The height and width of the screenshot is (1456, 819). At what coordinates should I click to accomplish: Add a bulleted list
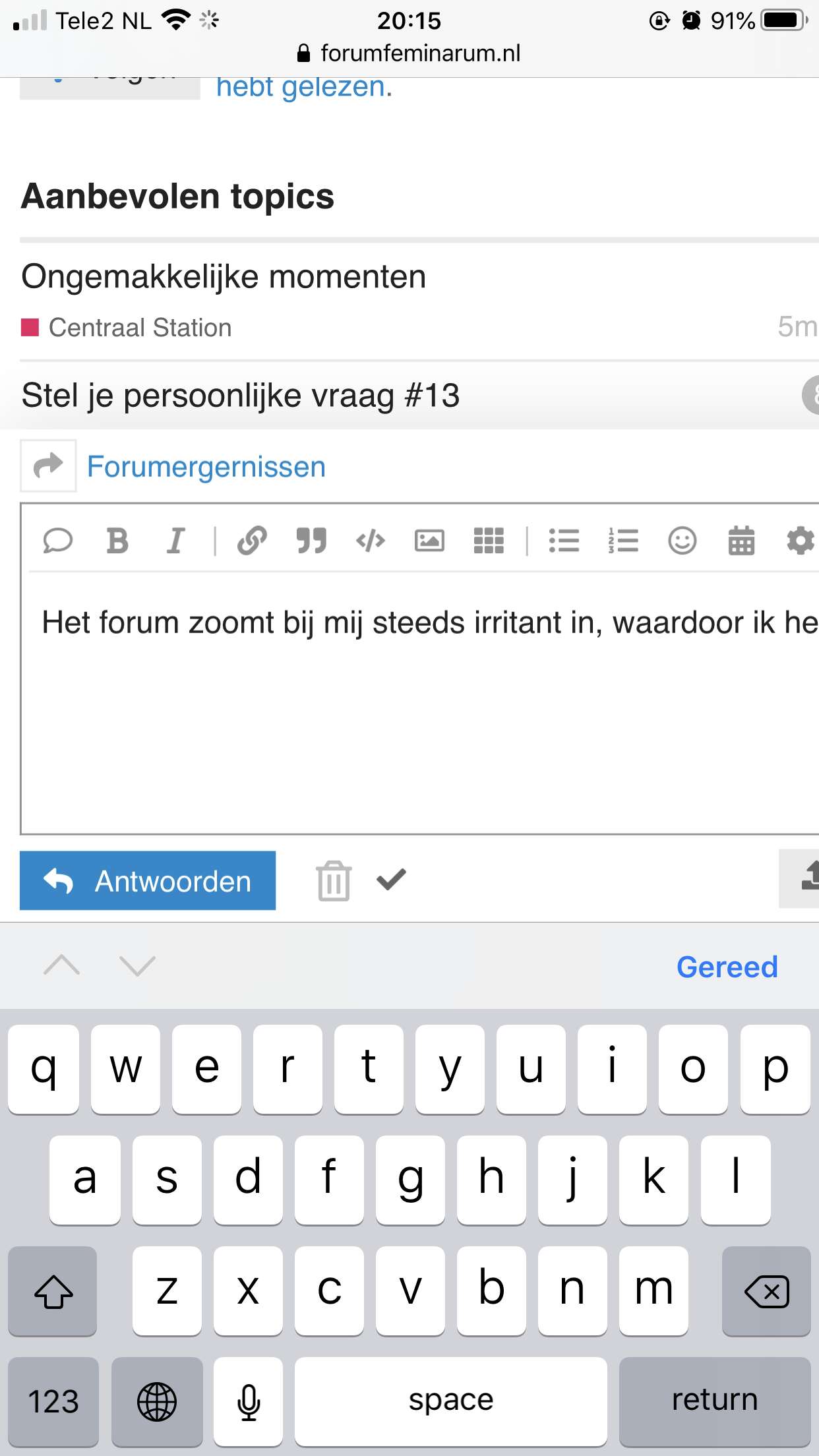pyautogui.click(x=564, y=541)
